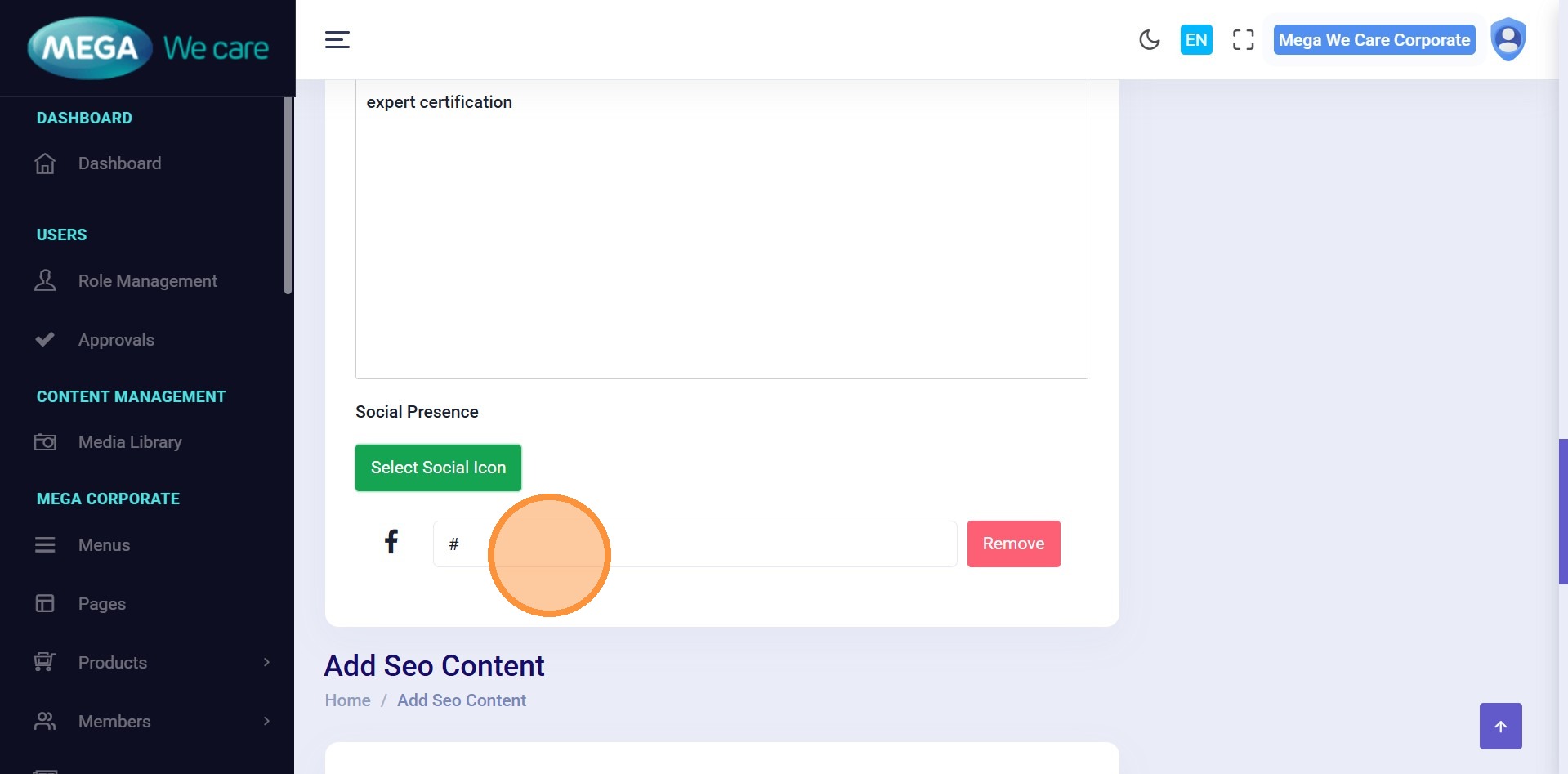The image size is (1568, 774).
Task: Toggle the hamburger sidebar menu icon
Action: tap(337, 40)
